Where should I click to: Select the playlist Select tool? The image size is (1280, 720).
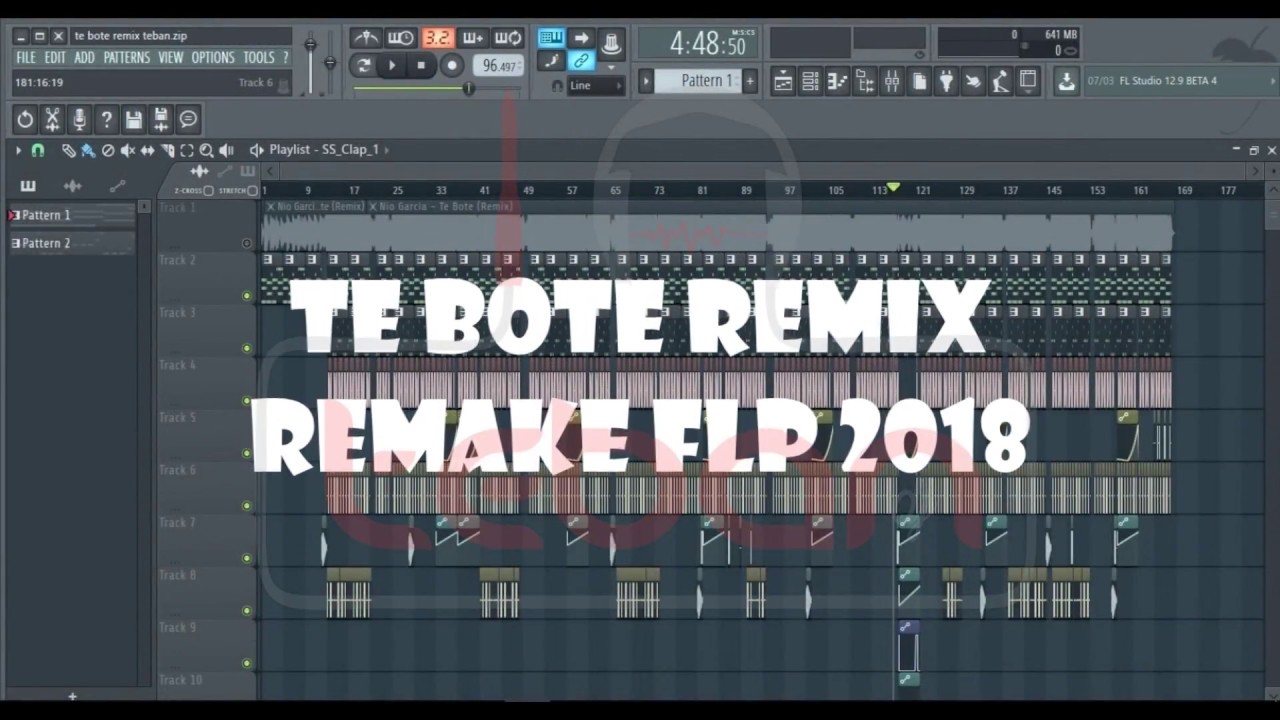[187, 150]
